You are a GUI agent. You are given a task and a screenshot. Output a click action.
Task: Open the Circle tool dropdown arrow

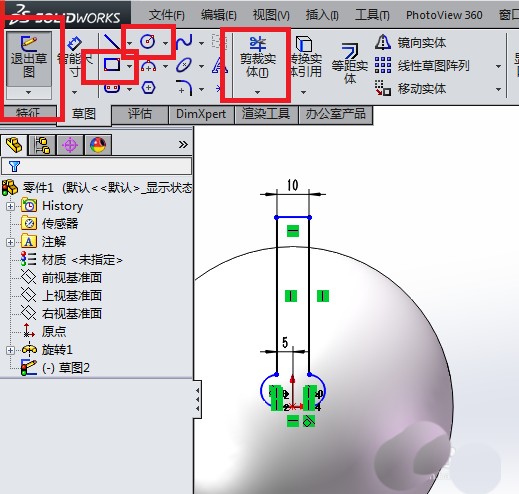click(x=165, y=43)
